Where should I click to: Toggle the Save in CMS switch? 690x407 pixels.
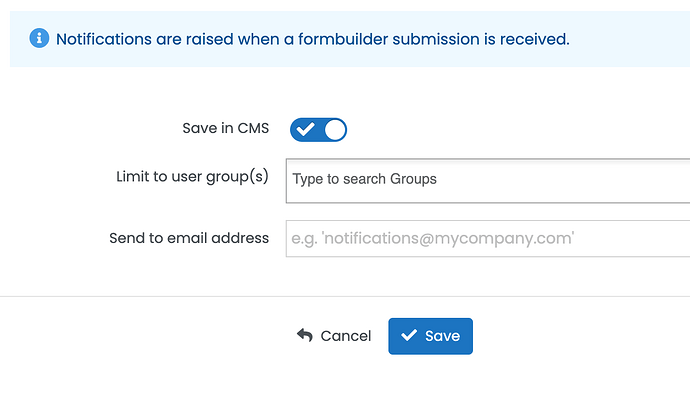[318, 130]
